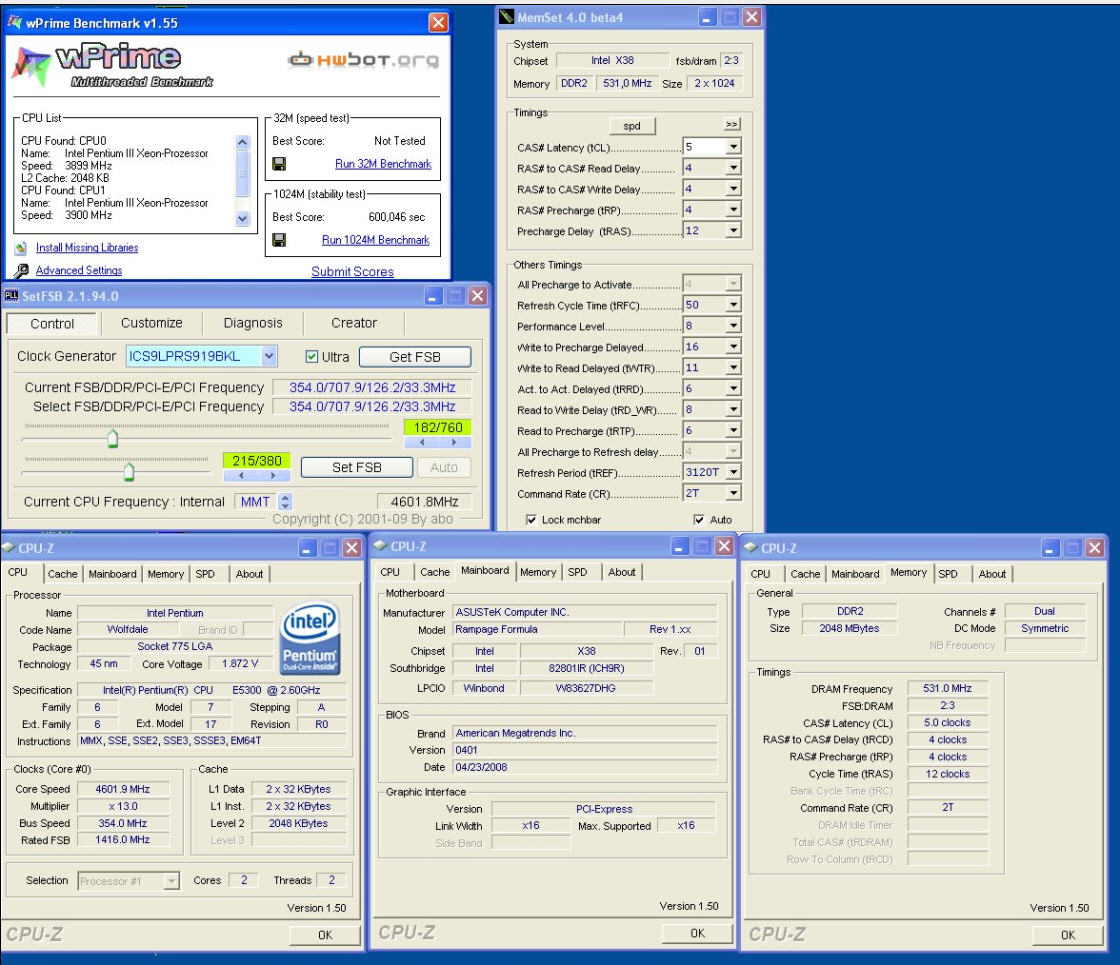Click the Advanced Settings wrench icon

tap(21, 271)
